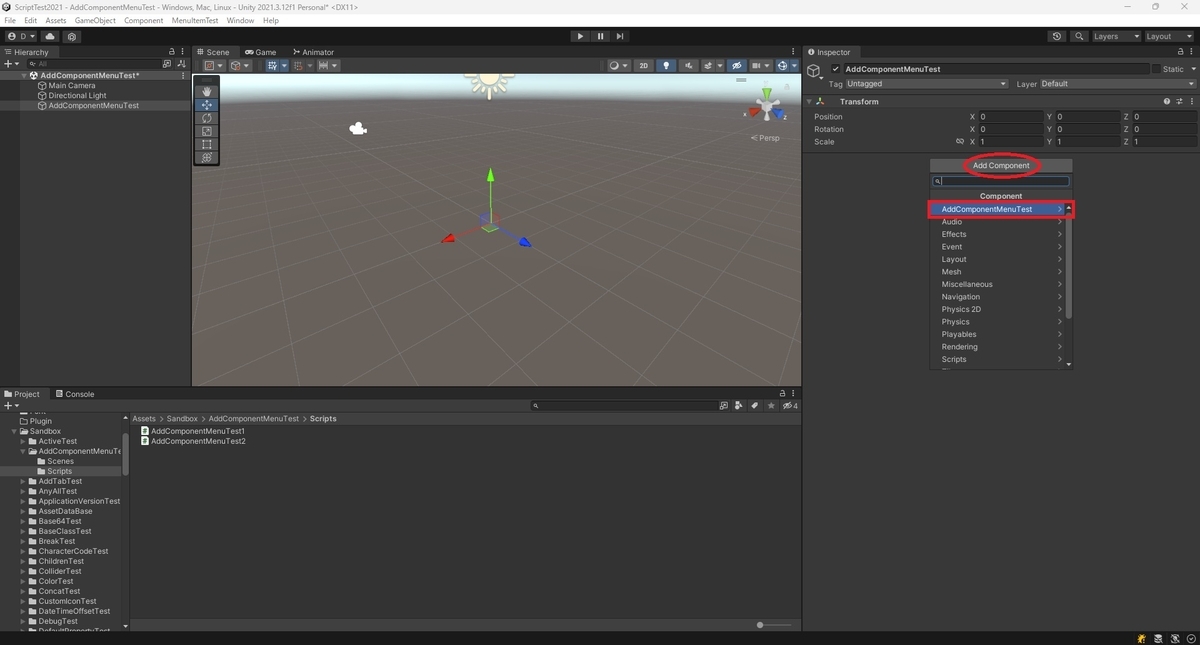Select AddComponentMenuTest2 script
The height and width of the screenshot is (645, 1200).
[193, 441]
